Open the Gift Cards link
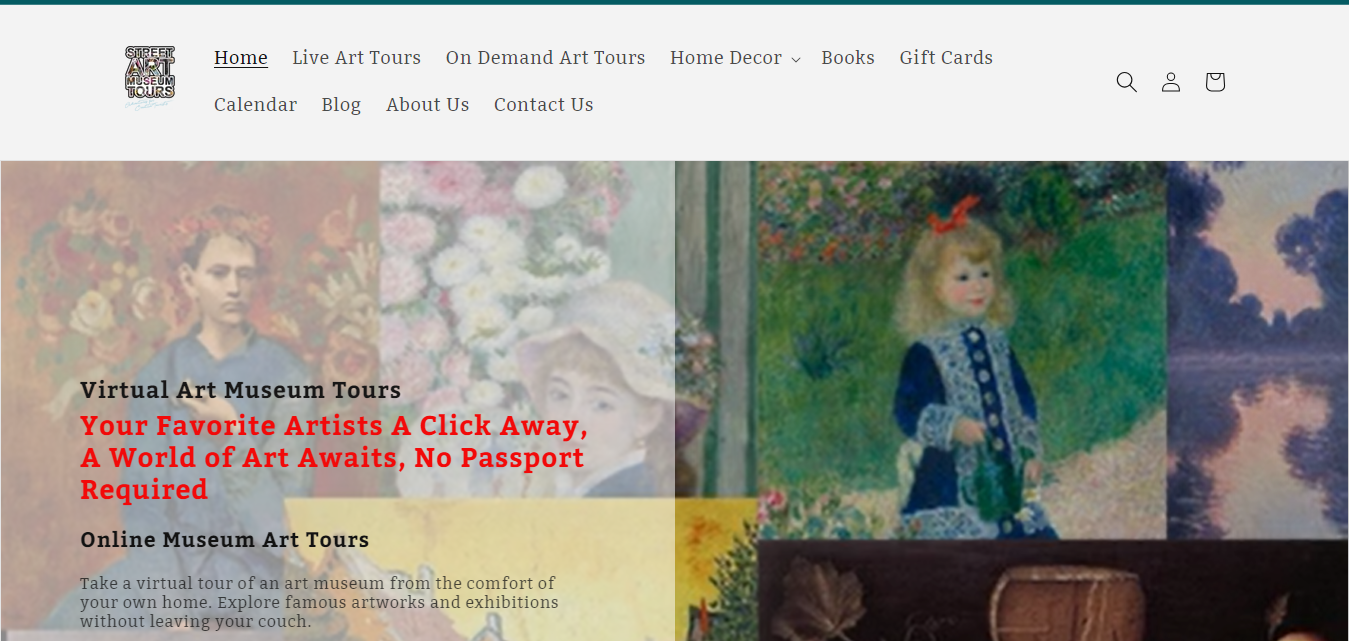 click(946, 58)
